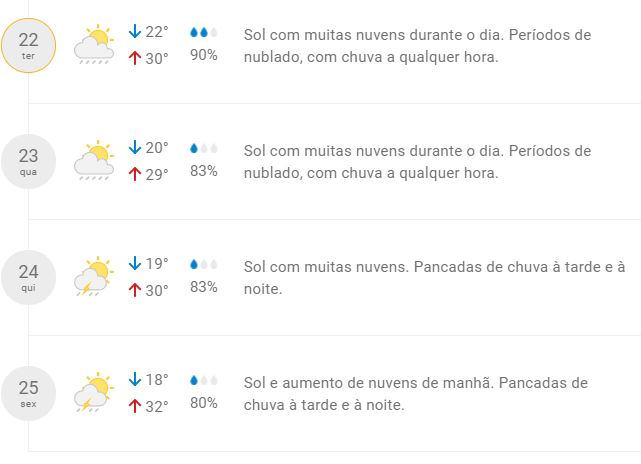641x464 pixels.
Task: Select the day 24 qui circle
Action: point(28,277)
